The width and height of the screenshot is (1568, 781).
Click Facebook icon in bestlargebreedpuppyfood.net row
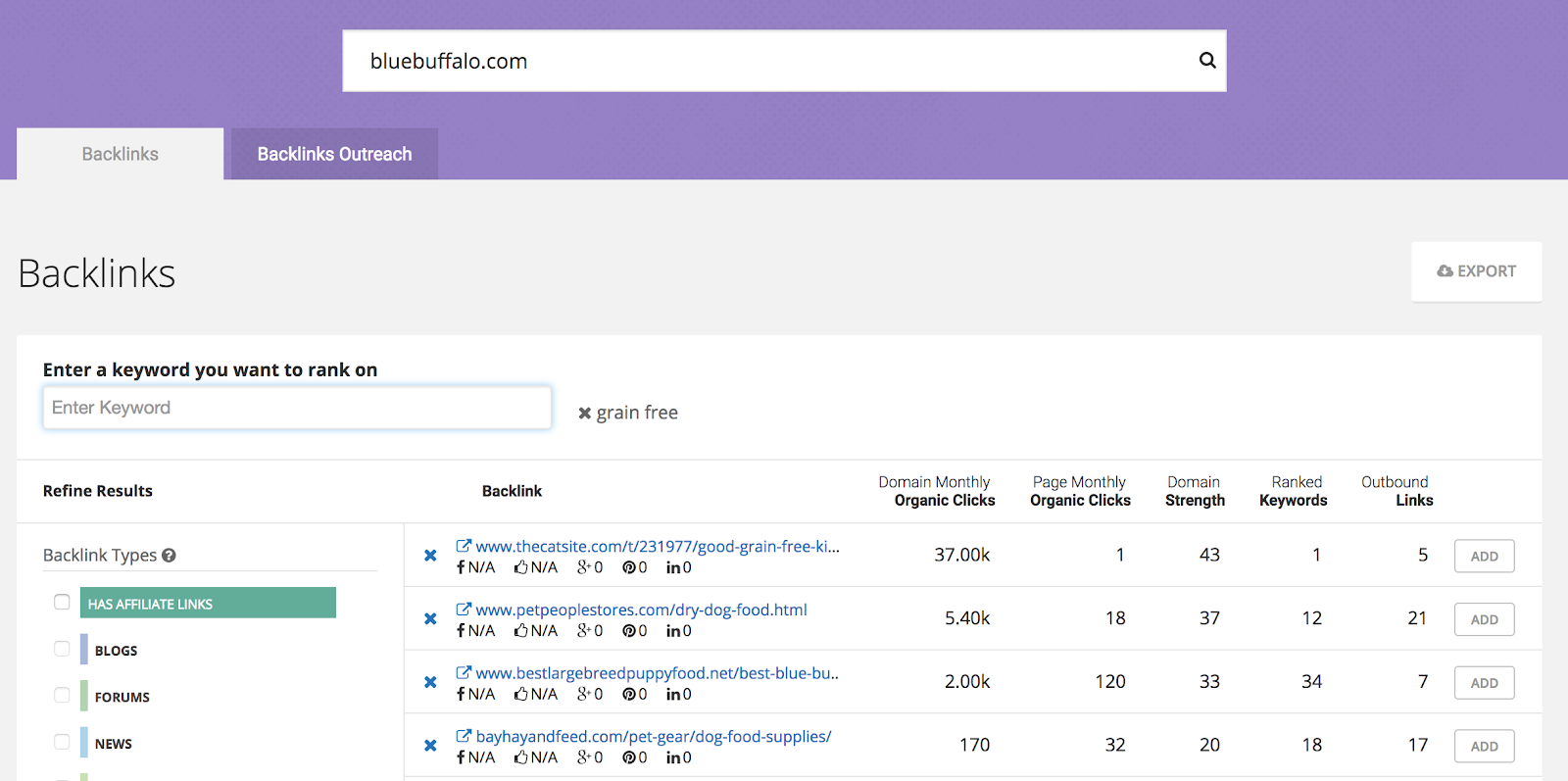[x=461, y=695]
